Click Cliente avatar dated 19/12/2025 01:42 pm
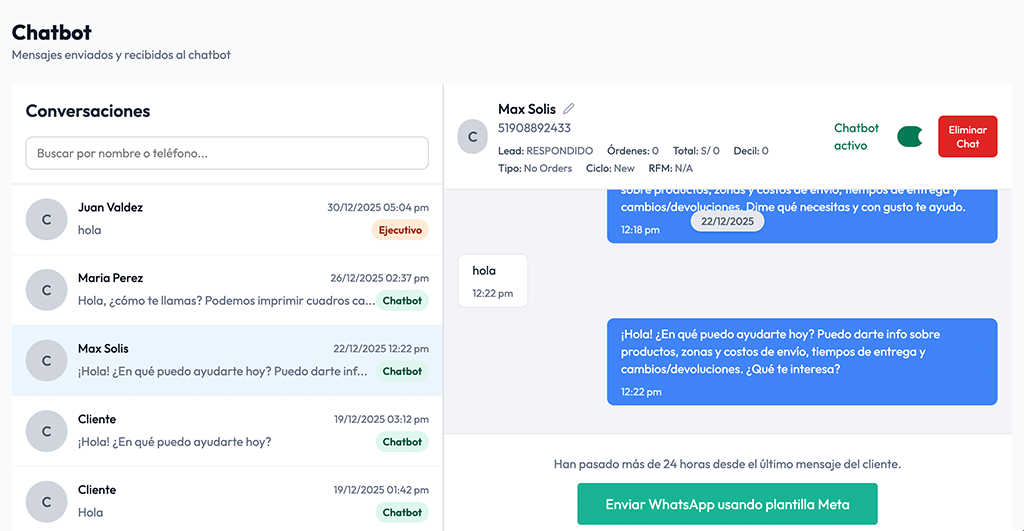 tap(46, 502)
